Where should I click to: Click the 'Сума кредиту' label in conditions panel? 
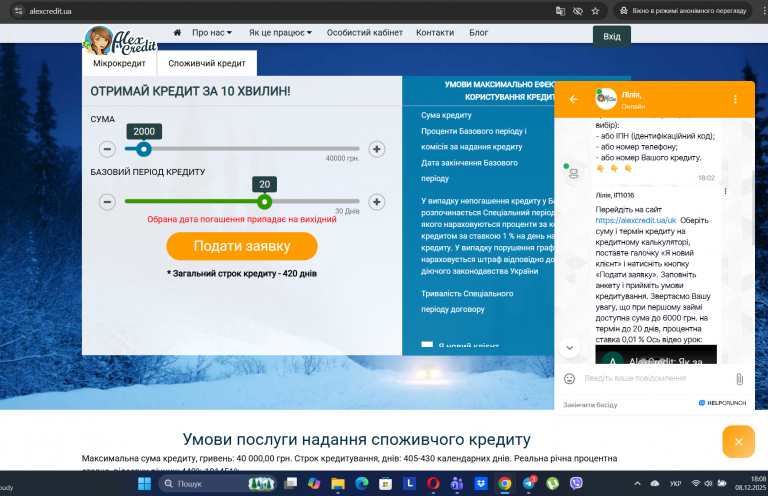click(446, 115)
